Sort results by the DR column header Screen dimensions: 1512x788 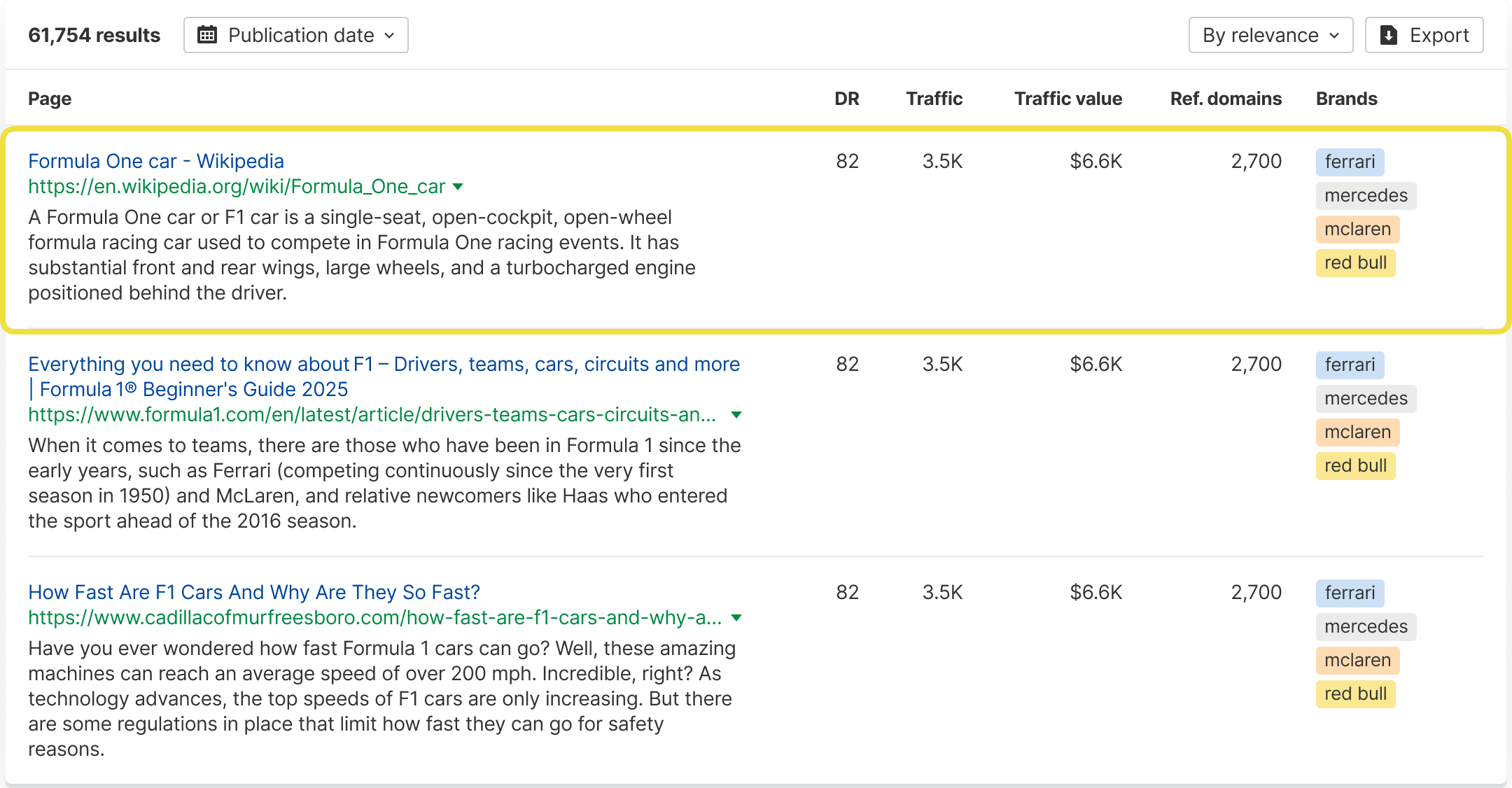pos(846,99)
